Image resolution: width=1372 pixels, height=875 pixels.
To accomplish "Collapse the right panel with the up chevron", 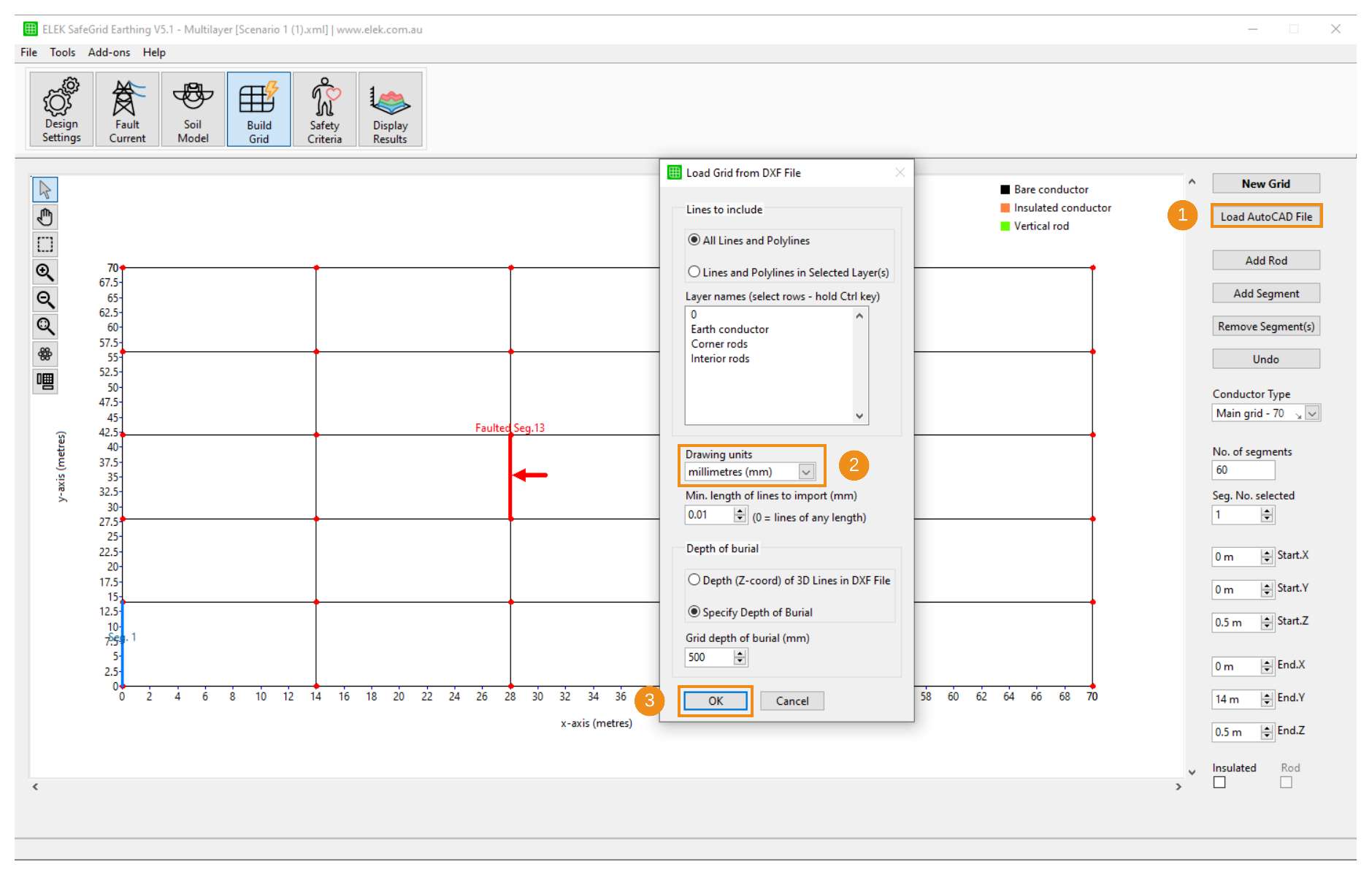I will (1192, 180).
